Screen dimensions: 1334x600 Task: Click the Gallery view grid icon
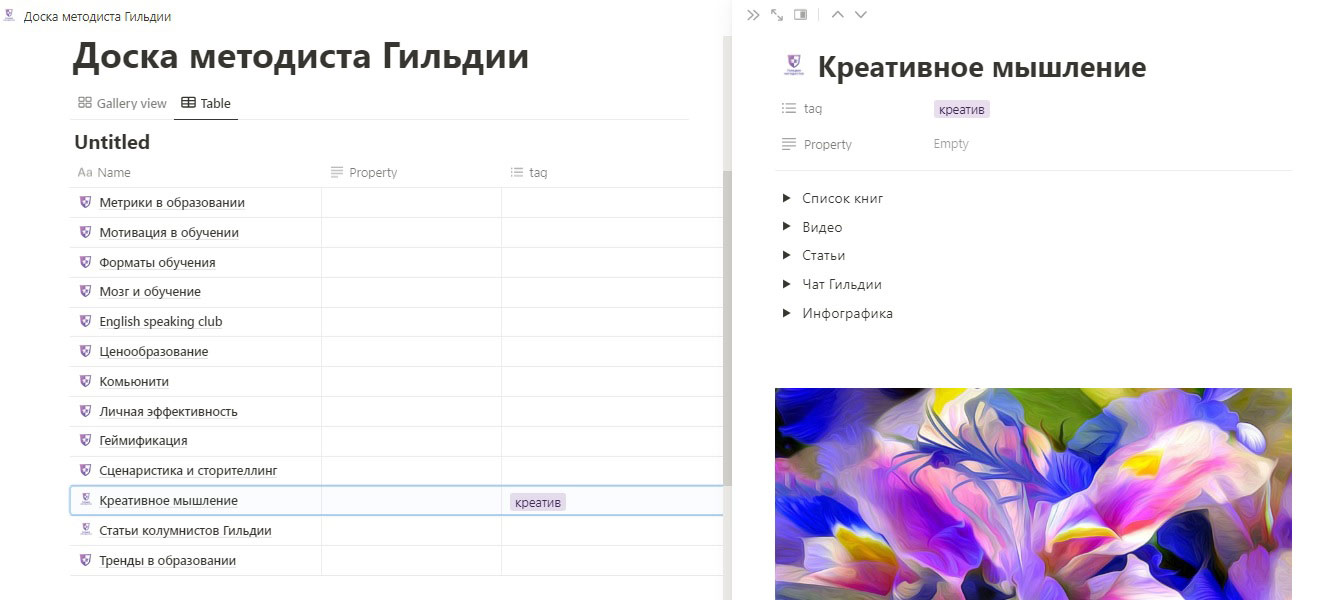[x=84, y=103]
